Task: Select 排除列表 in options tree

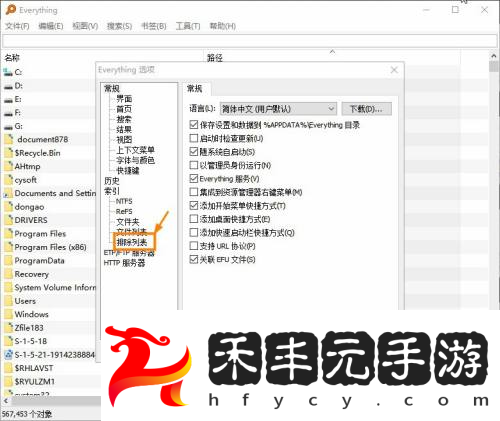Action: click(x=132, y=242)
